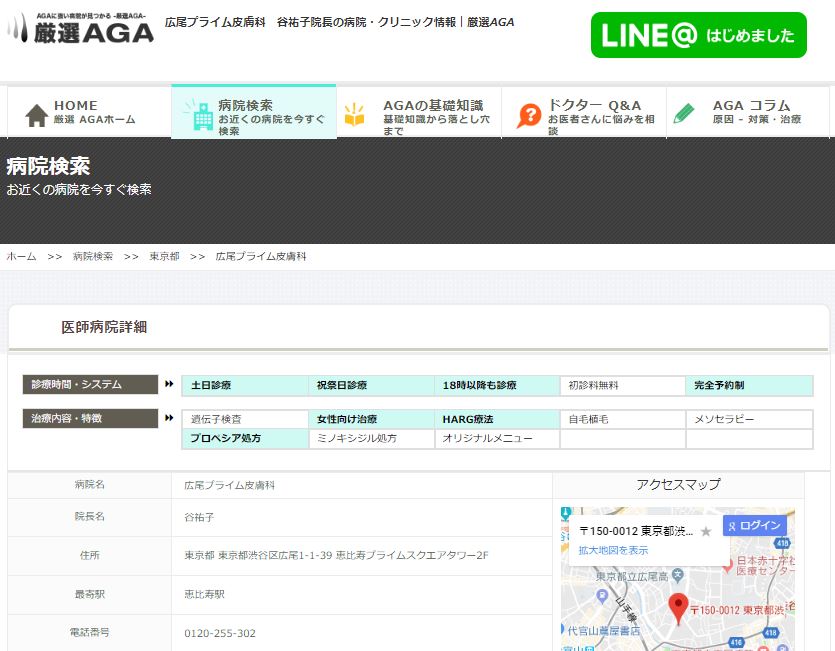The width and height of the screenshot is (835, 651).
Task: Open the AGAの基礎知識 menu item
Action: (x=419, y=112)
